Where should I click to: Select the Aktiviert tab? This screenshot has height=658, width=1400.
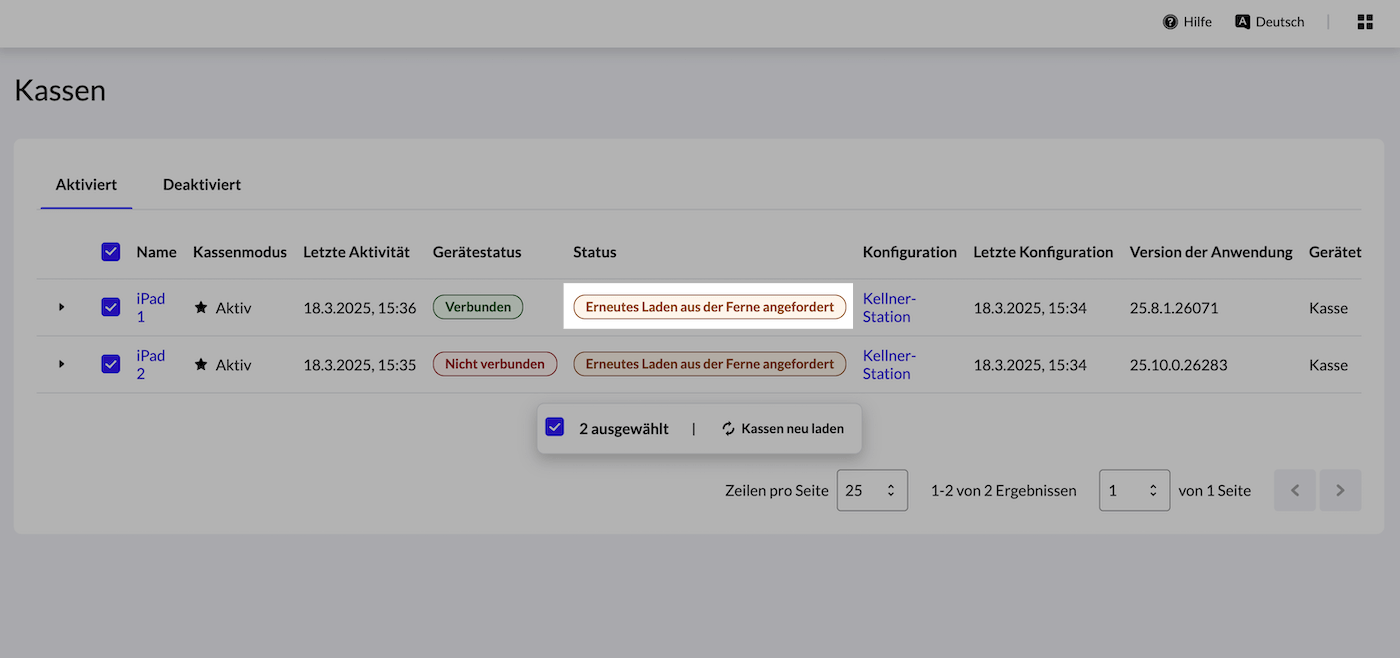(86, 185)
